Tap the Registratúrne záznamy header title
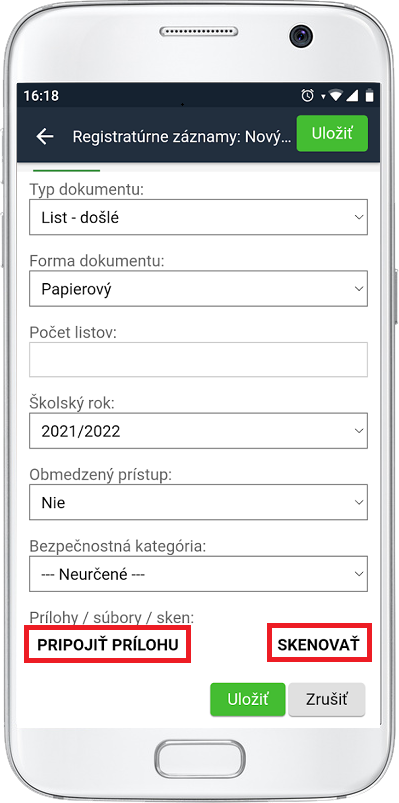The height and width of the screenshot is (803, 399). click(182, 137)
